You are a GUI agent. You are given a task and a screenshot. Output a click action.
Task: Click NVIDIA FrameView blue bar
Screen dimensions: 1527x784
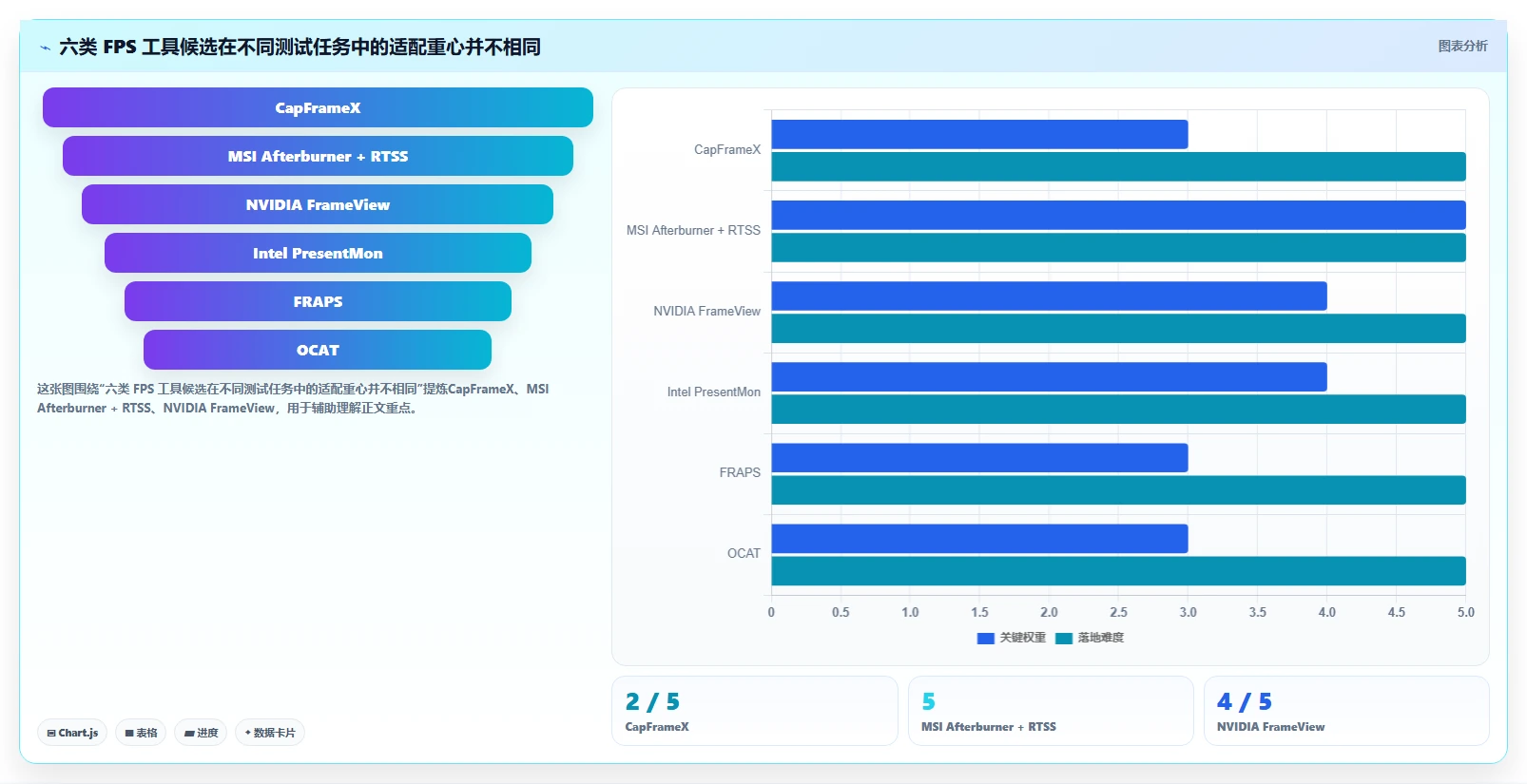click(x=1049, y=296)
